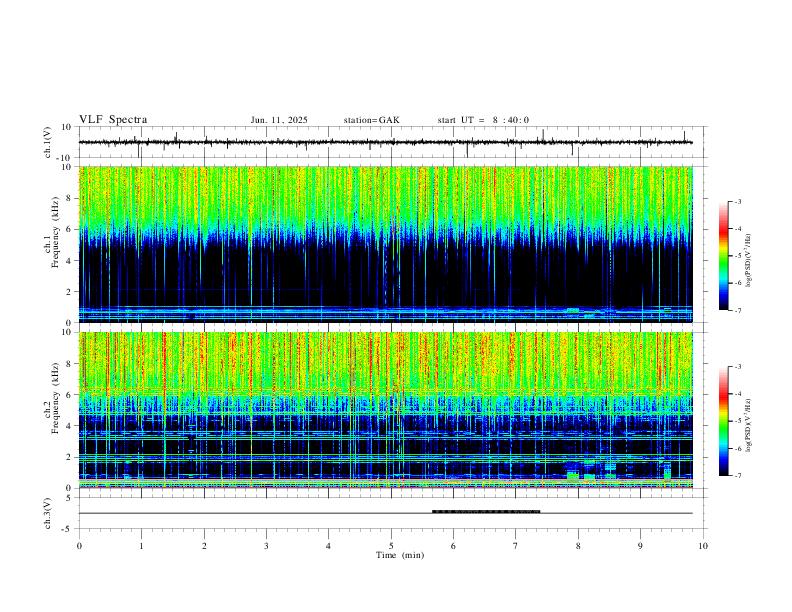Click the ch.2 spectrogram panel
This screenshot has height=612, width=792.
pyautogui.click(x=386, y=410)
